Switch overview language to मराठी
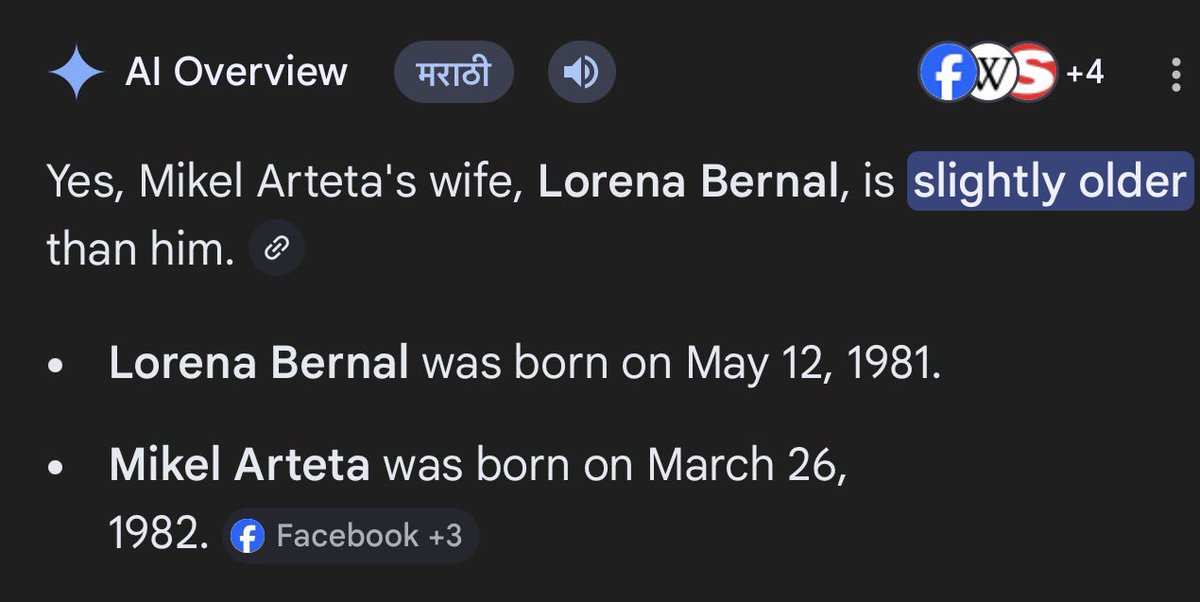 [x=453, y=74]
